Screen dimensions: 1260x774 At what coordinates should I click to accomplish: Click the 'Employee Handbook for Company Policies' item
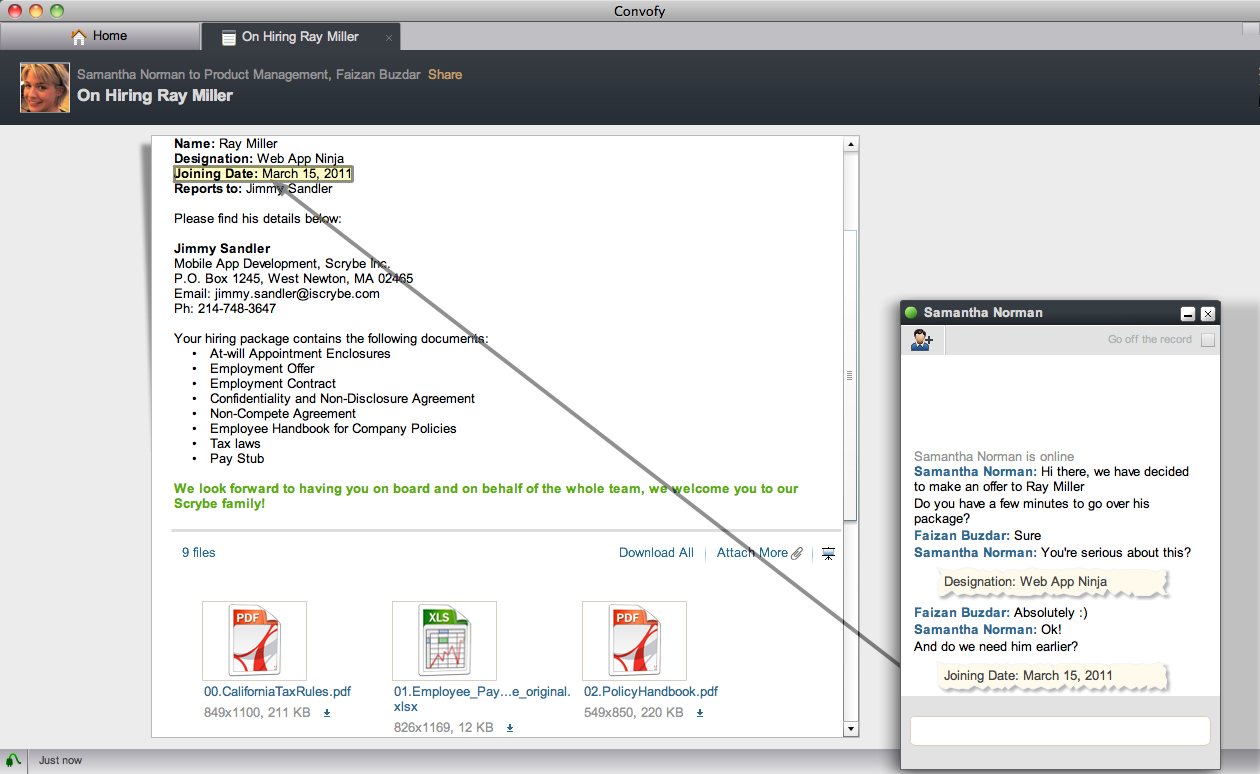tap(333, 429)
